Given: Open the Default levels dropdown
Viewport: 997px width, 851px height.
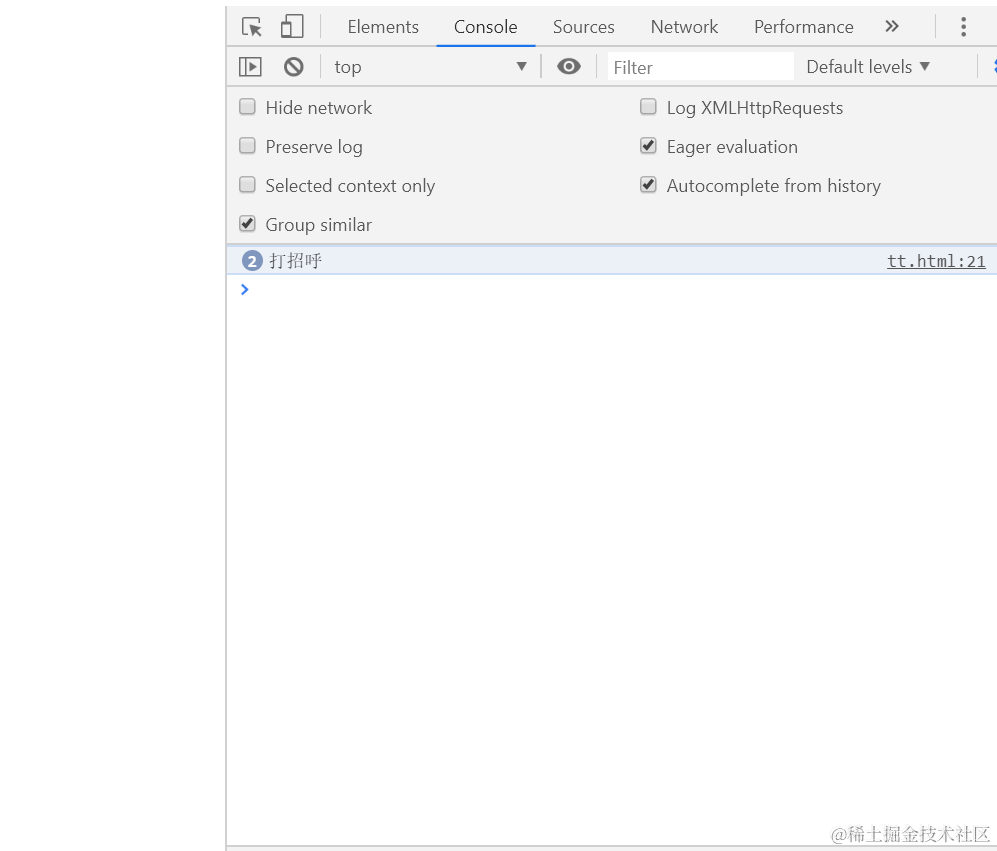Looking at the screenshot, I should pos(867,67).
